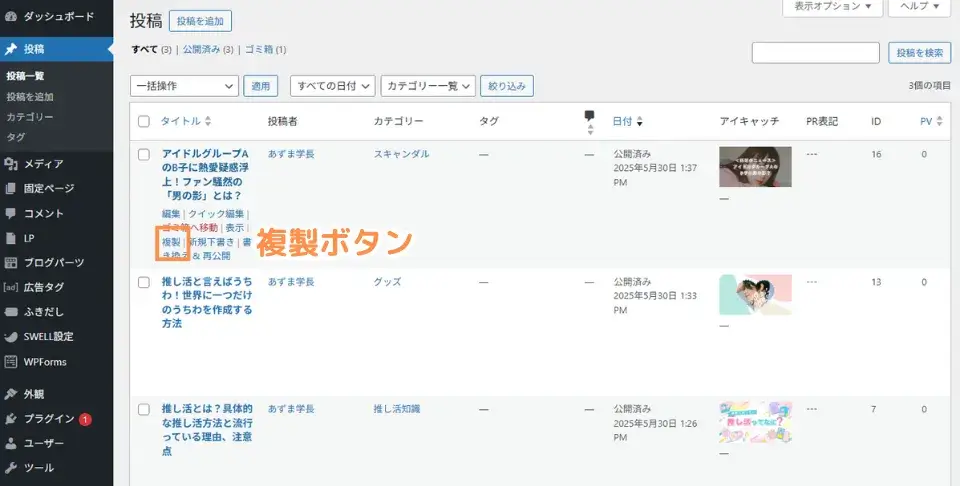This screenshot has height=486, width=960.
Task: Click the eyecatch thumbnail of post ID 13
Action: [756, 294]
